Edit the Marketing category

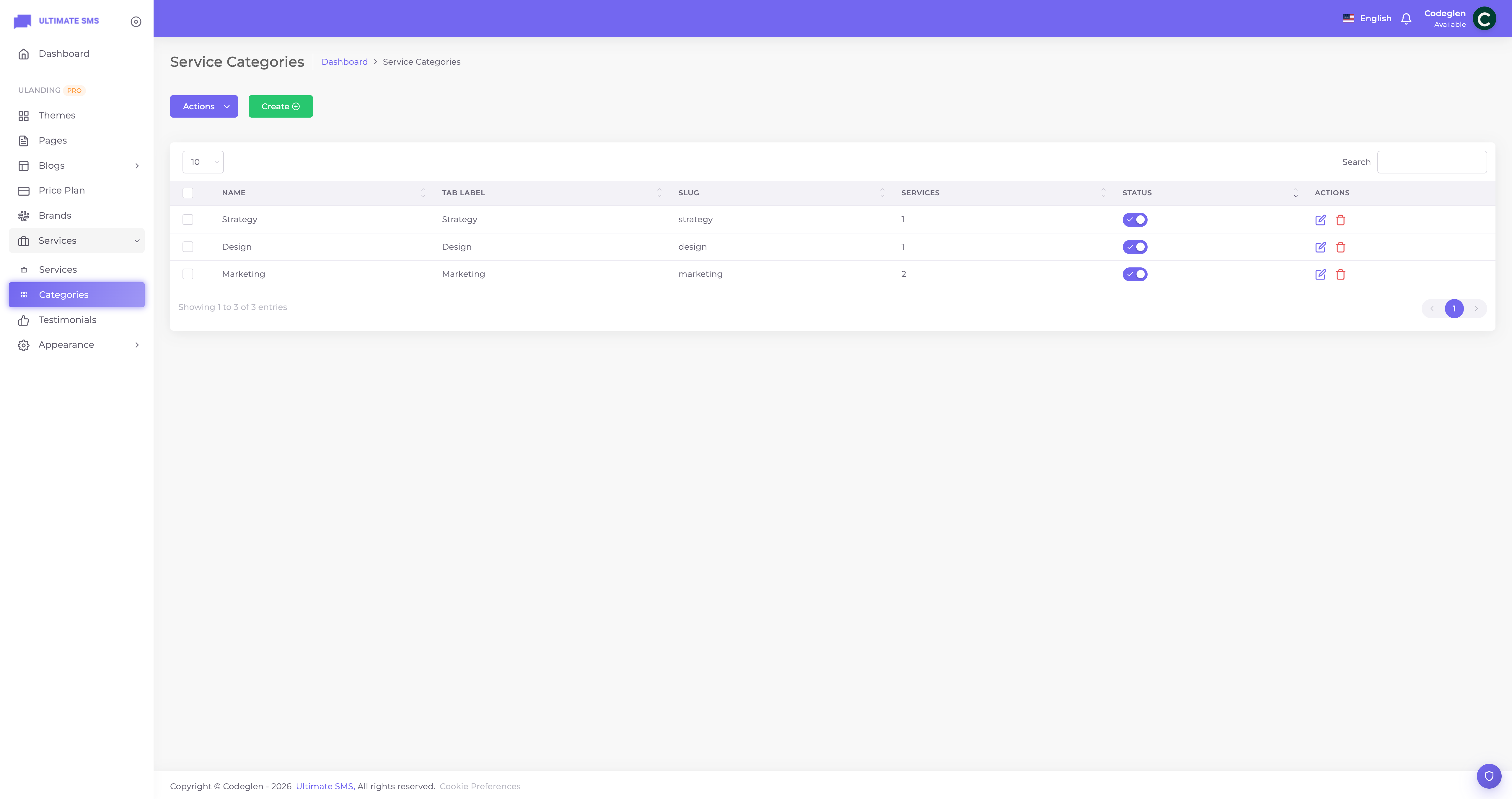pos(1321,275)
